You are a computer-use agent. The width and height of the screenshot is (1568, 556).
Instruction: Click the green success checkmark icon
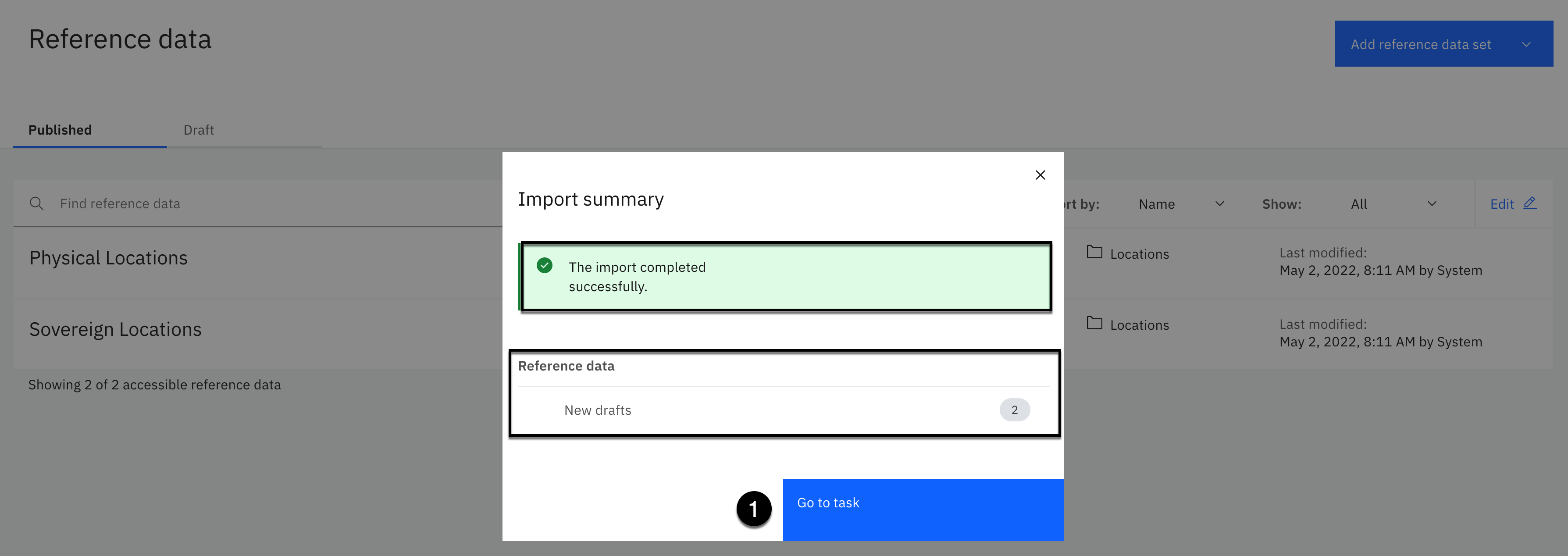(544, 266)
